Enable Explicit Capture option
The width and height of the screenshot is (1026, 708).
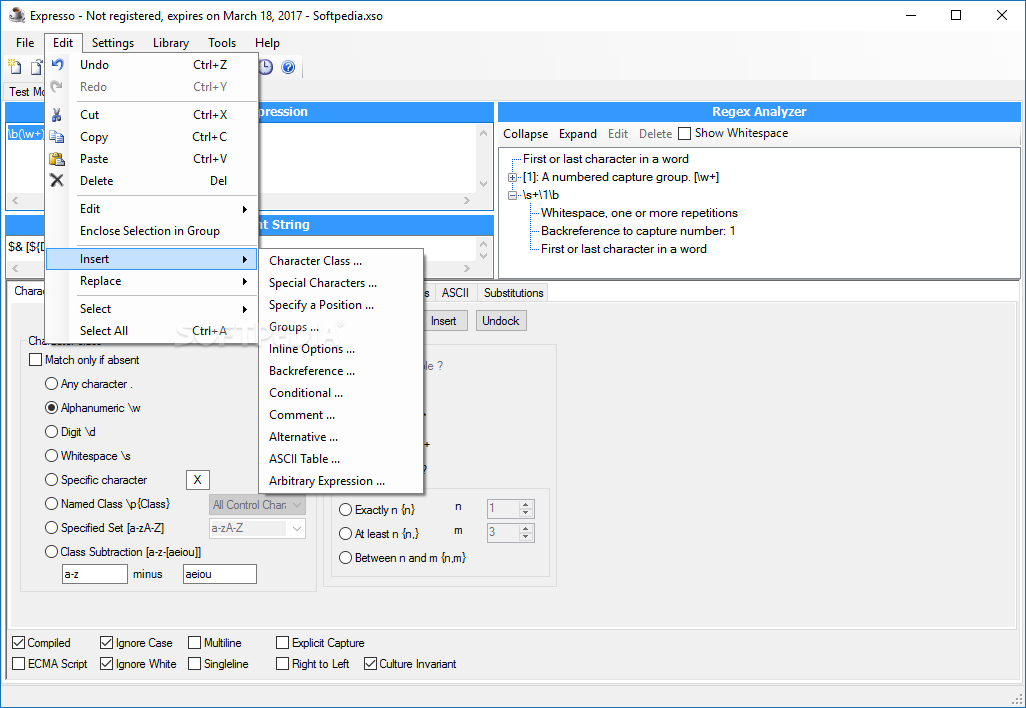point(282,643)
